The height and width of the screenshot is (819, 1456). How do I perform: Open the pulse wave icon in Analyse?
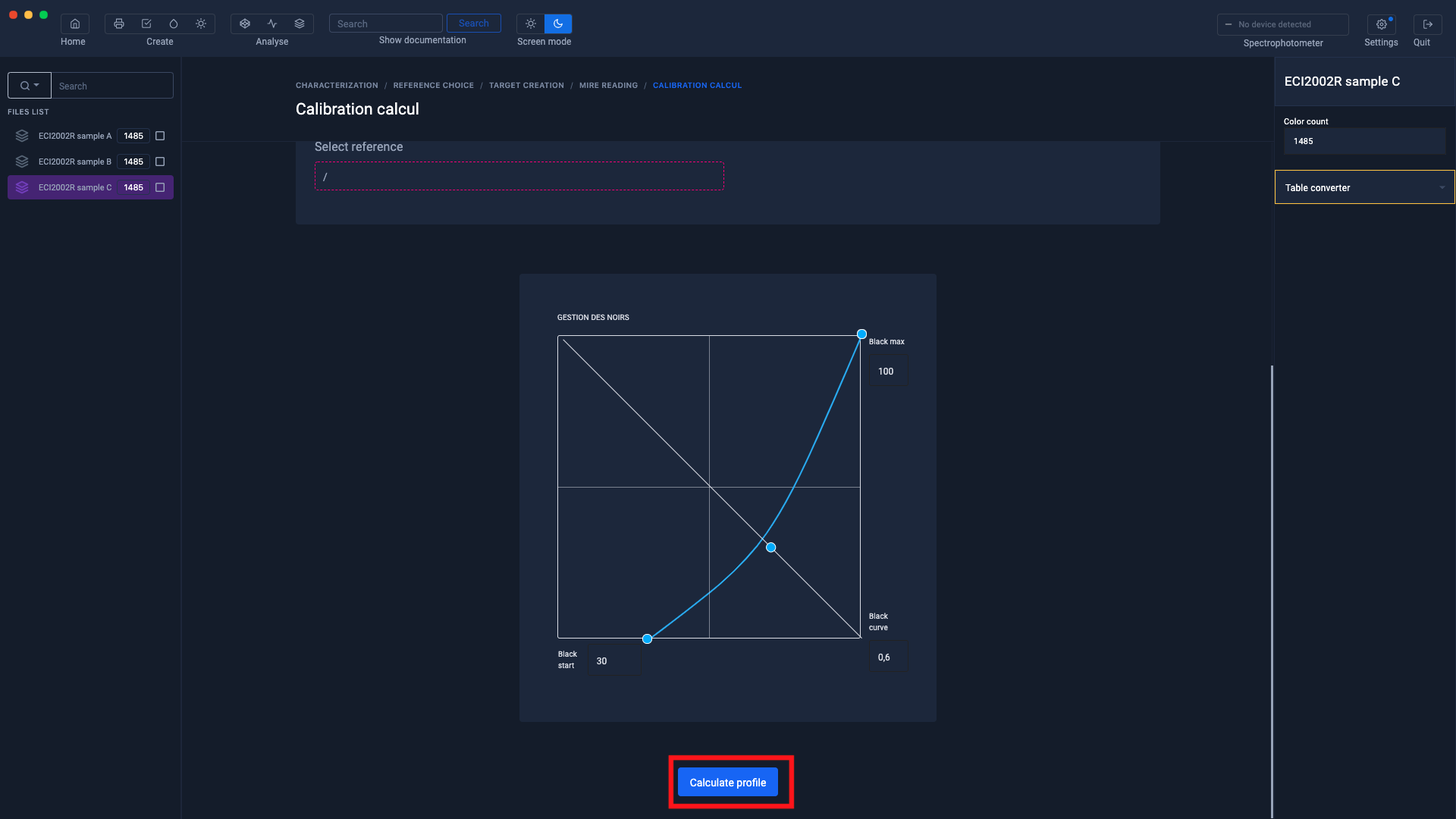tap(272, 24)
